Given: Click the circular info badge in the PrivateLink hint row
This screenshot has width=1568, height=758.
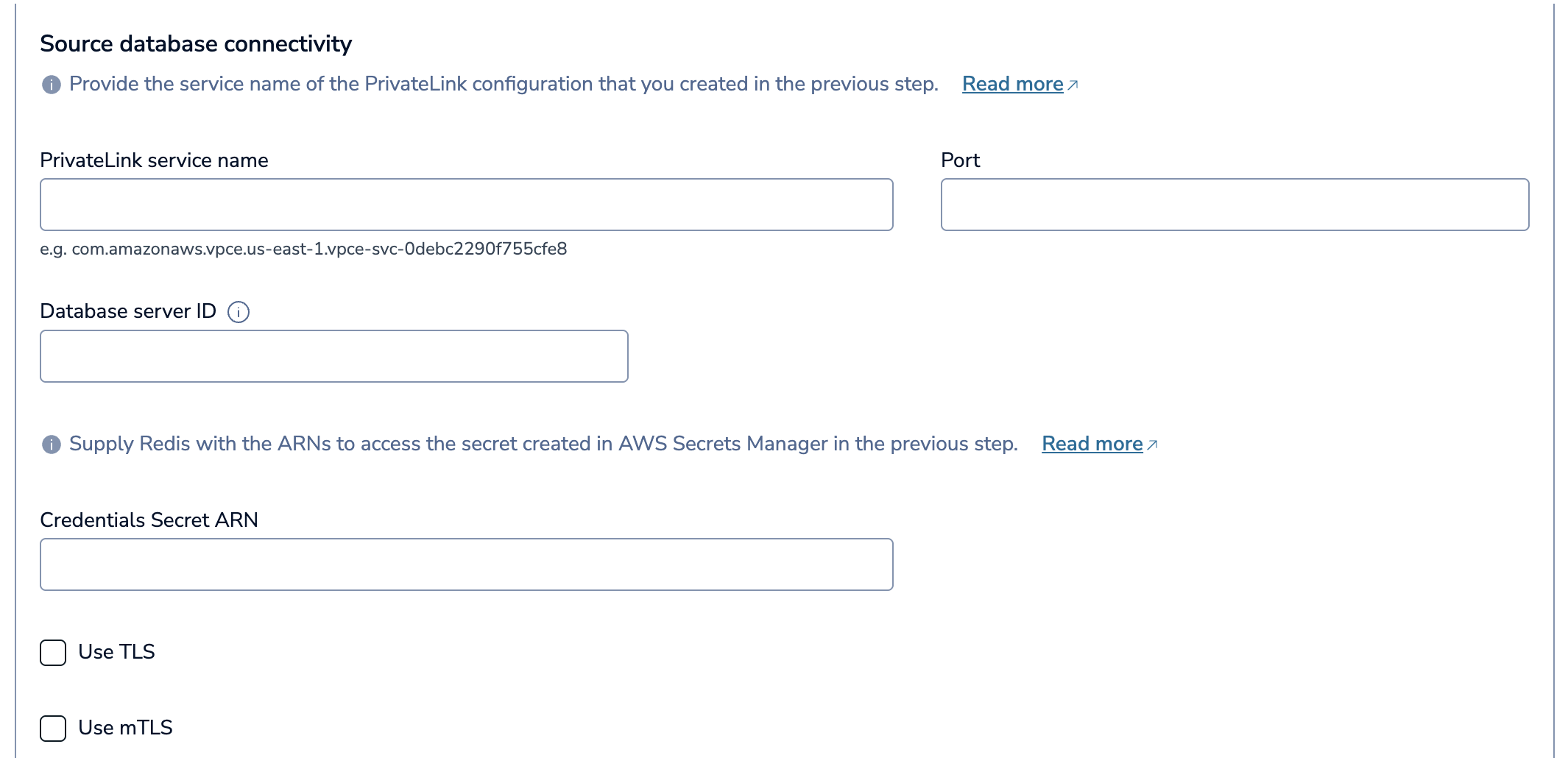Looking at the screenshot, I should click(x=50, y=83).
